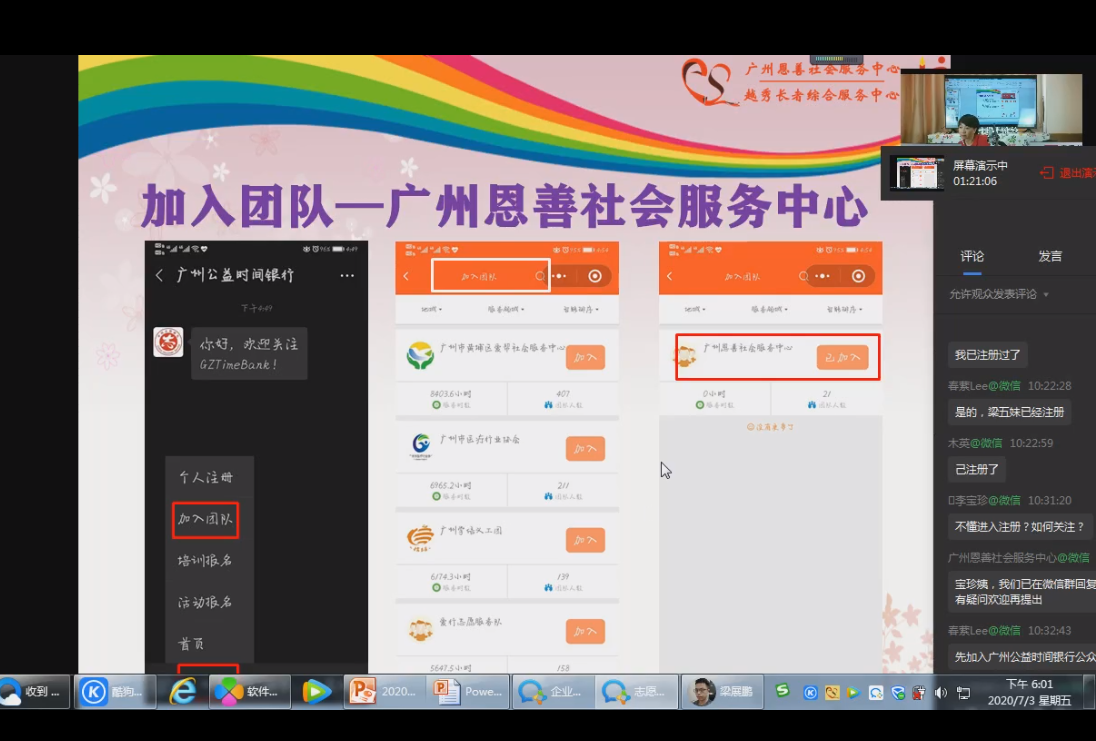Click the red 退出演示 exit button

click(x=1068, y=173)
